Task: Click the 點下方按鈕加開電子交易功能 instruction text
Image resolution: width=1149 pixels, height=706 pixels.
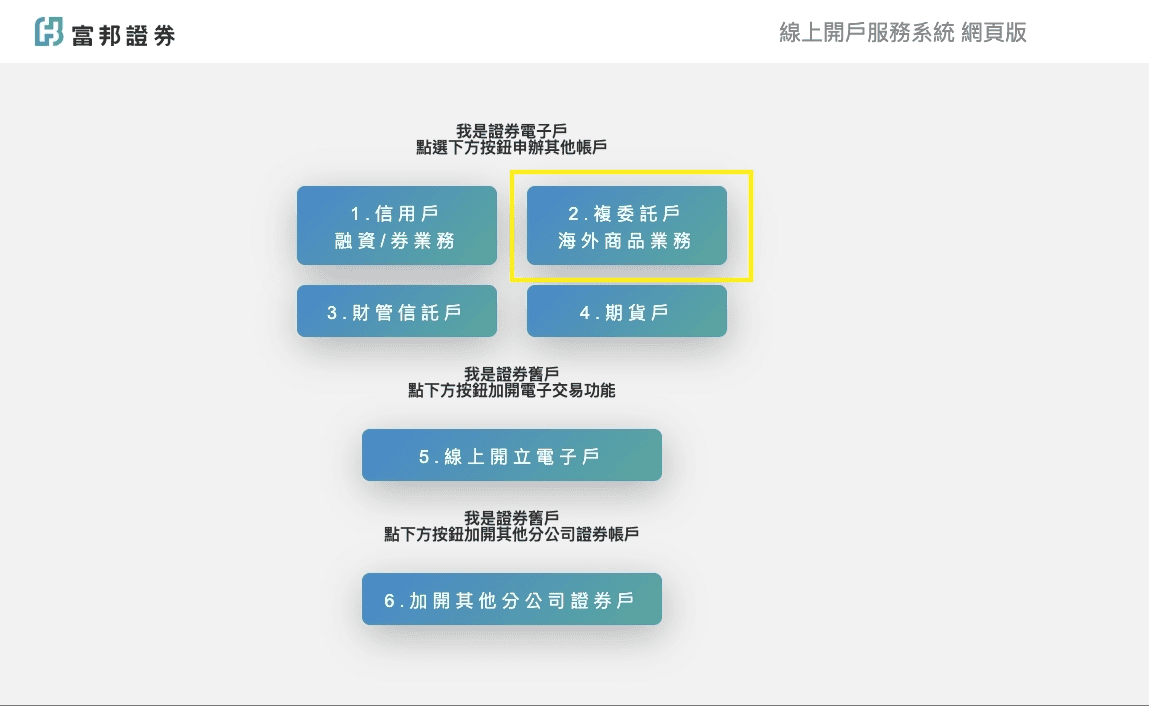Action: point(511,391)
